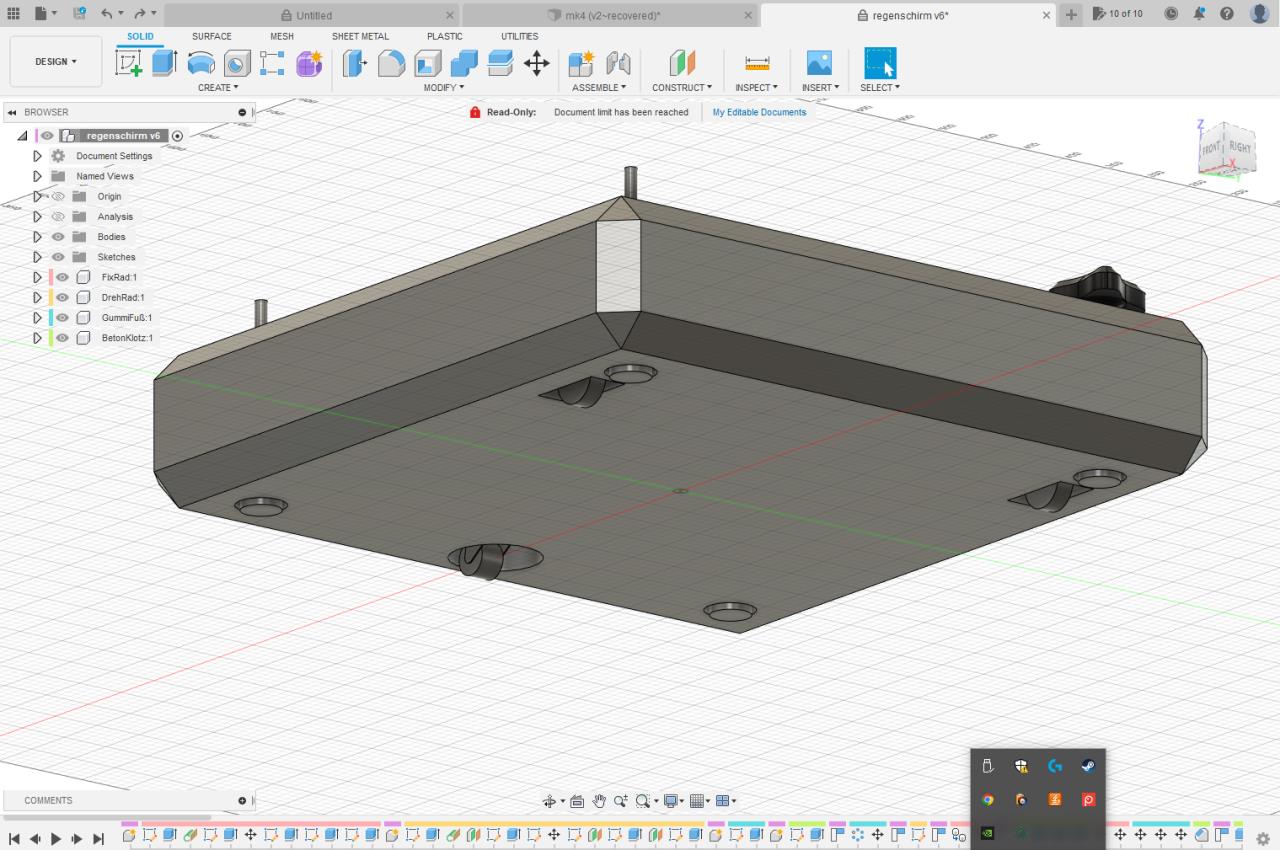Image resolution: width=1280 pixels, height=850 pixels.
Task: Expand the Document Settings node
Action: pos(37,156)
